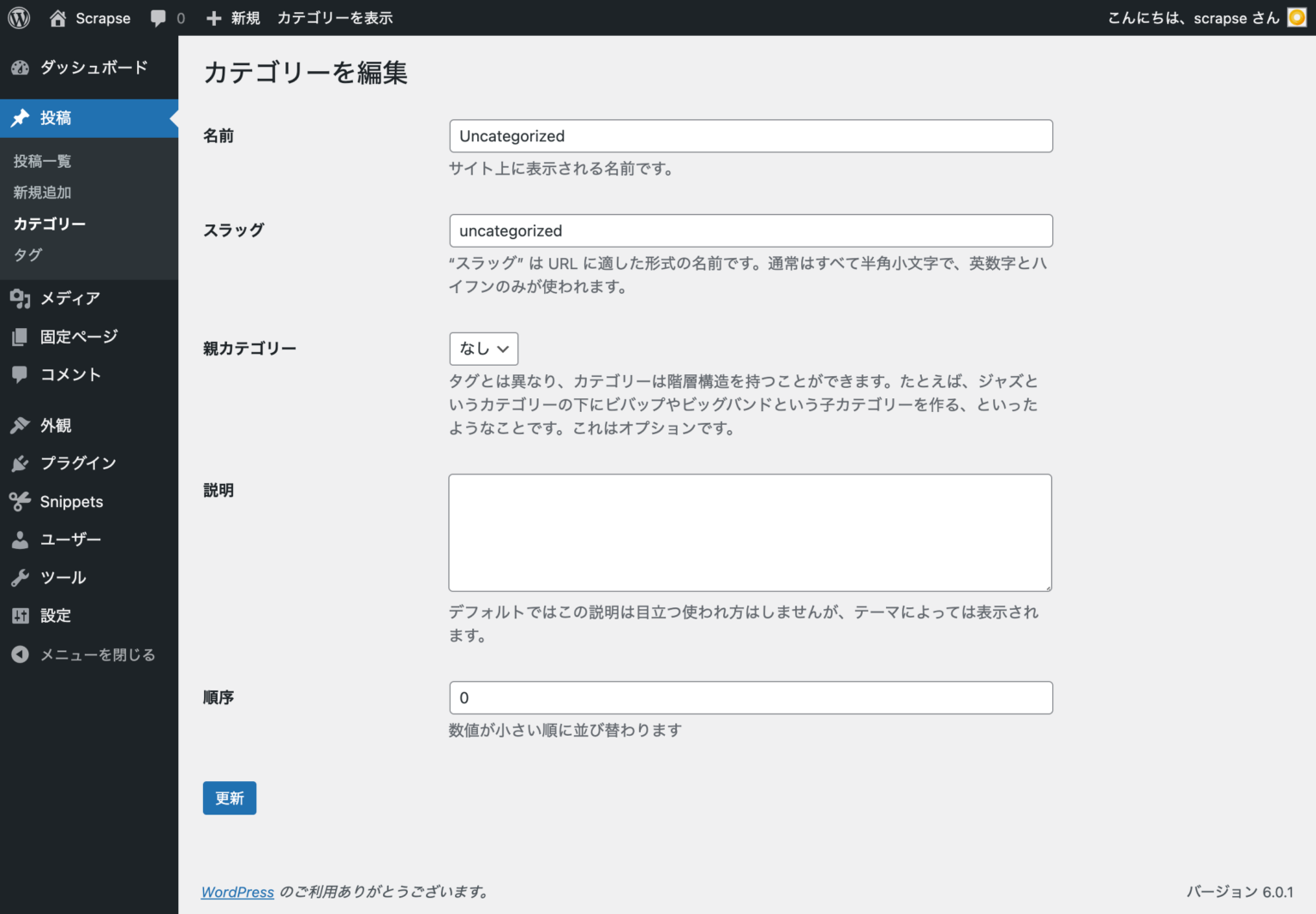The width and height of the screenshot is (1316, 914).
Task: Select タグ from the sidebar submenu
Action: pyautogui.click(x=27, y=254)
